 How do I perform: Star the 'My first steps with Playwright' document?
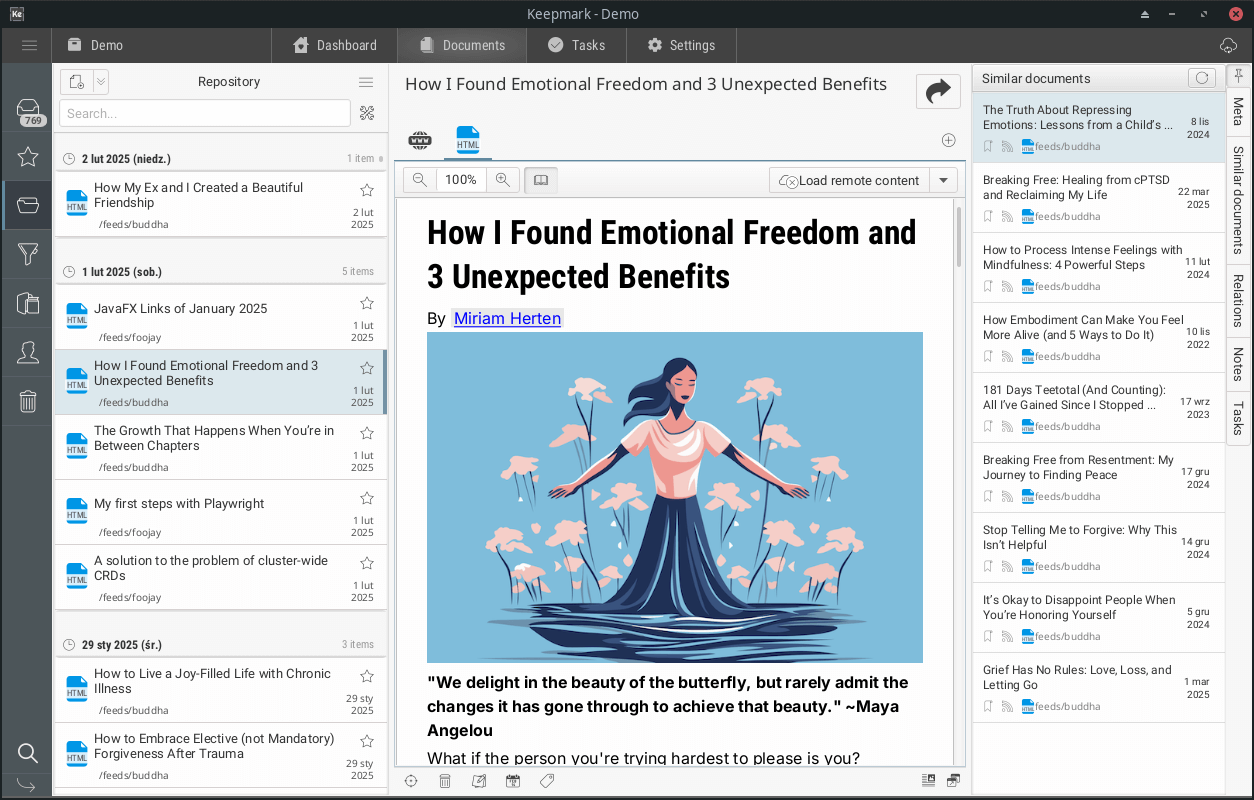click(367, 498)
